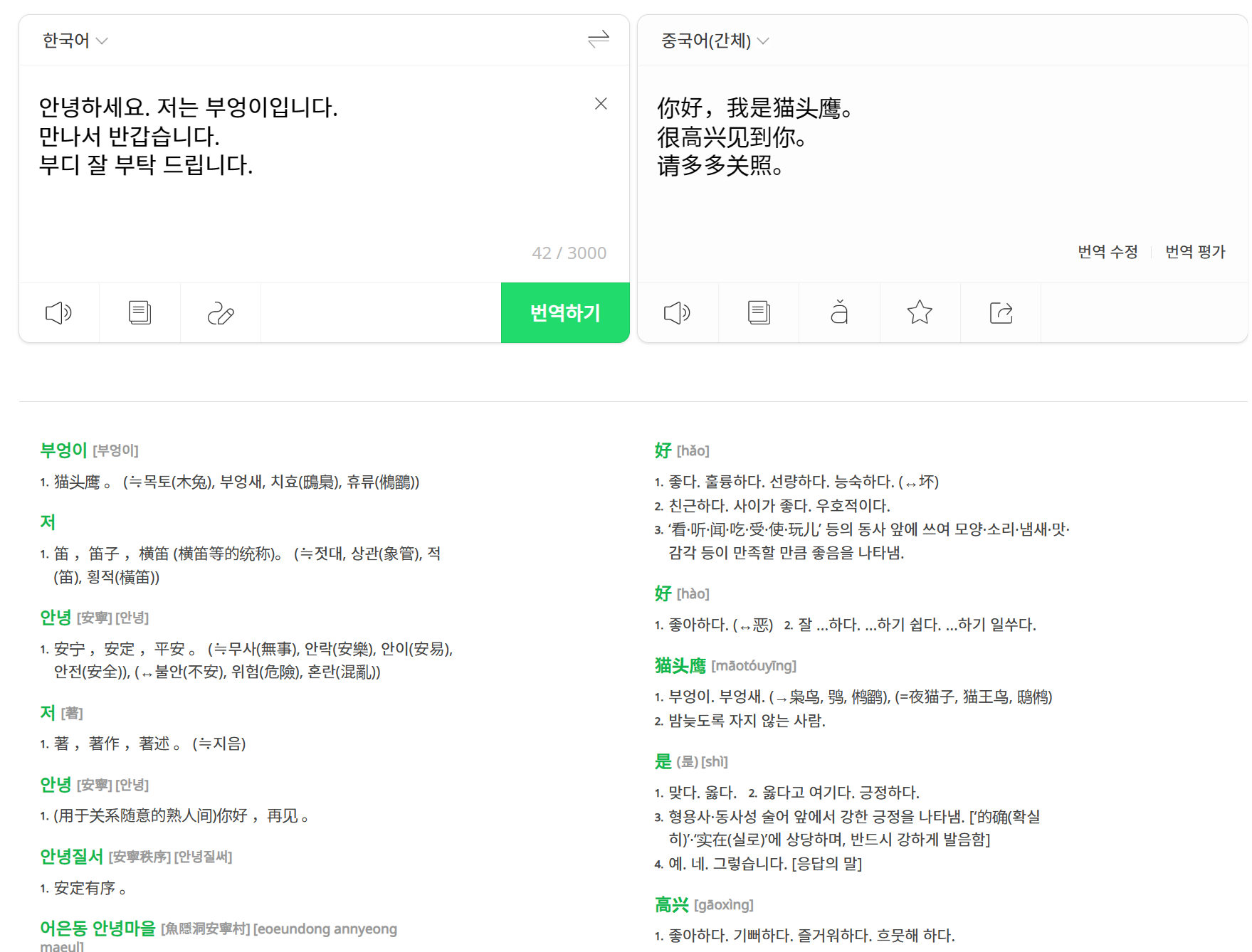Show pinyin pronunciation of translation
Image resolution: width=1252 pixels, height=952 pixels.
(839, 312)
